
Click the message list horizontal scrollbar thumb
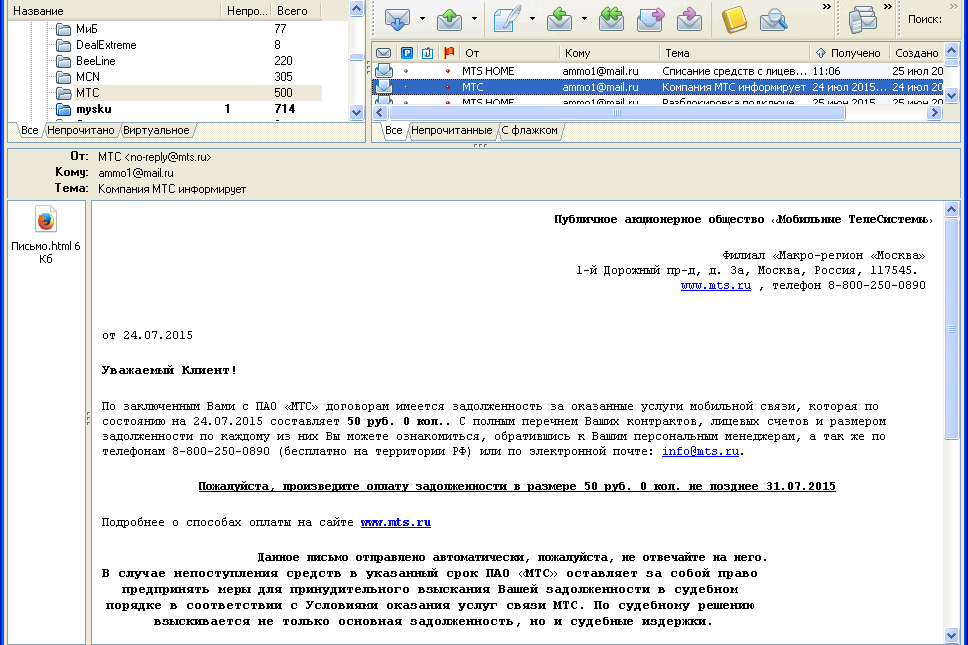click(617, 112)
